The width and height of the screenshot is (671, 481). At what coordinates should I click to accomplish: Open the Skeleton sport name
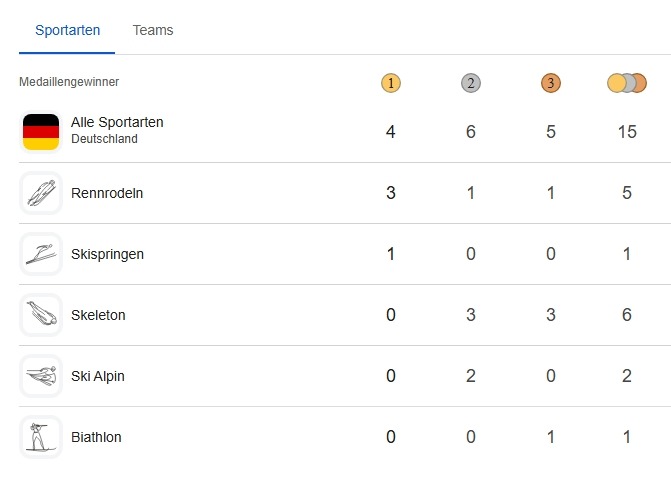tap(98, 315)
